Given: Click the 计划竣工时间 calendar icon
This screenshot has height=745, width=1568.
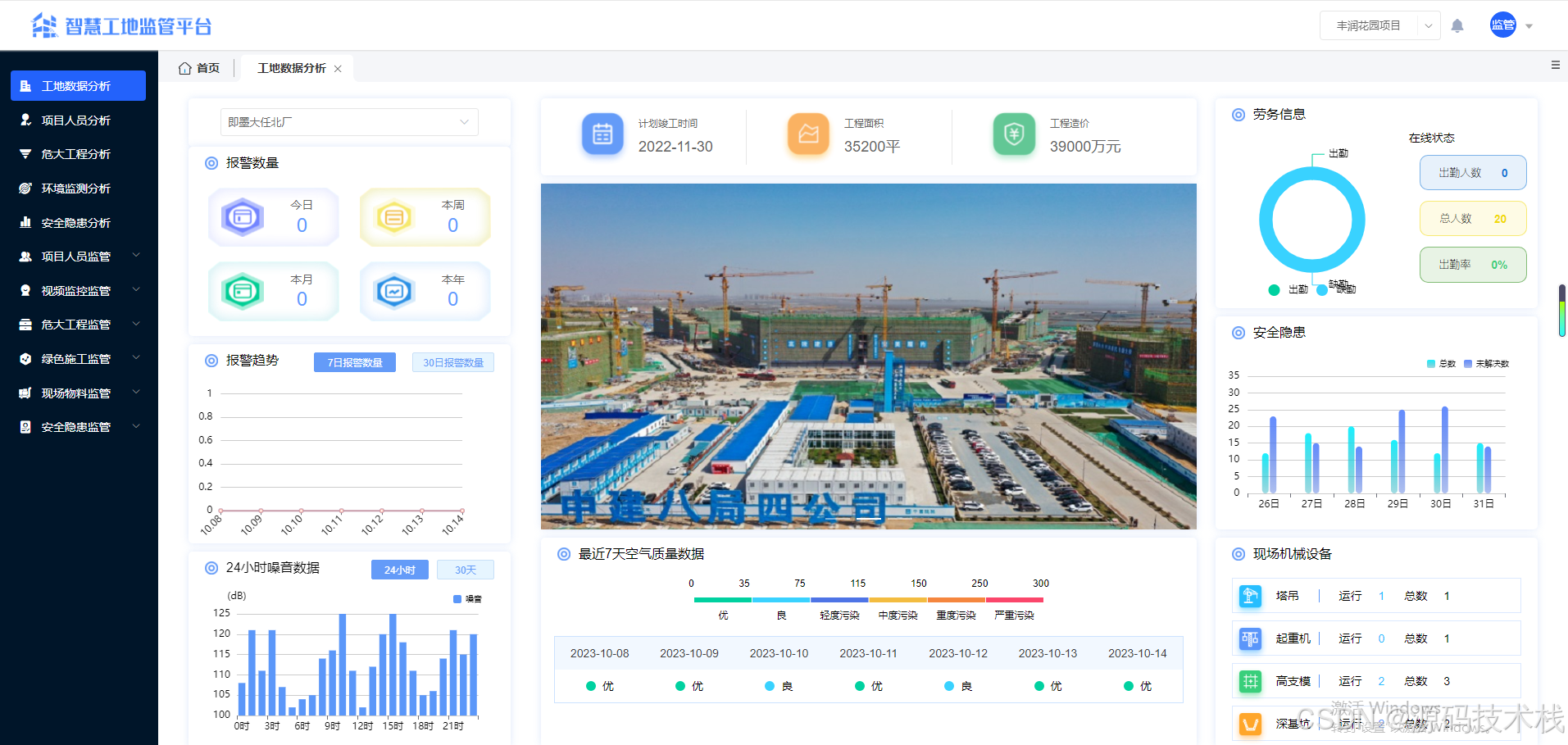Looking at the screenshot, I should pyautogui.click(x=602, y=134).
